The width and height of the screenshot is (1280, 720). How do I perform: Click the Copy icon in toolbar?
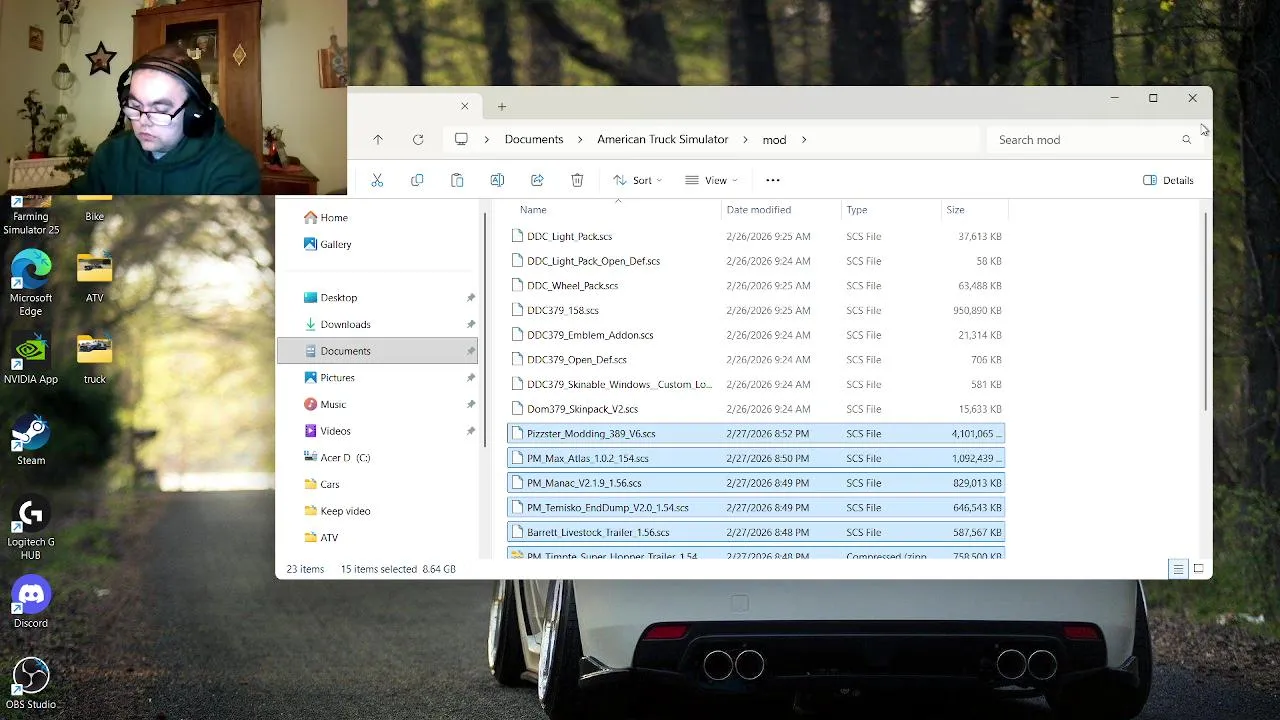[x=417, y=180]
